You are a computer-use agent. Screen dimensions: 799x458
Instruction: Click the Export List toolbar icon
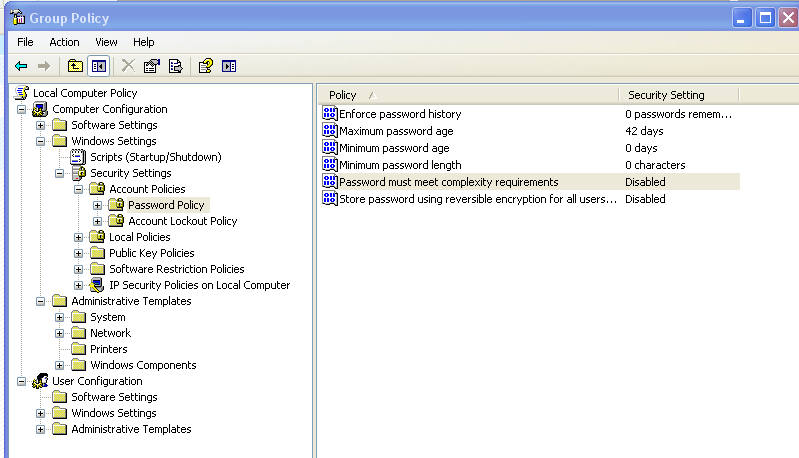coord(175,66)
